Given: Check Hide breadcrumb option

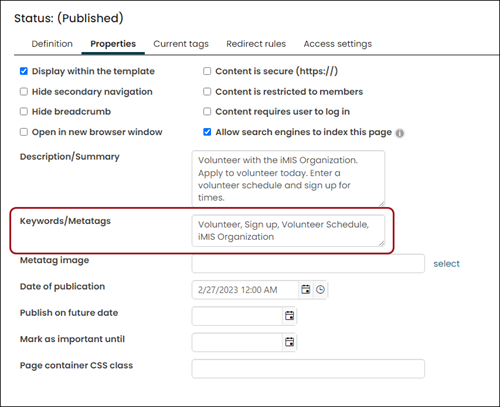Looking at the screenshot, I should pos(24,111).
